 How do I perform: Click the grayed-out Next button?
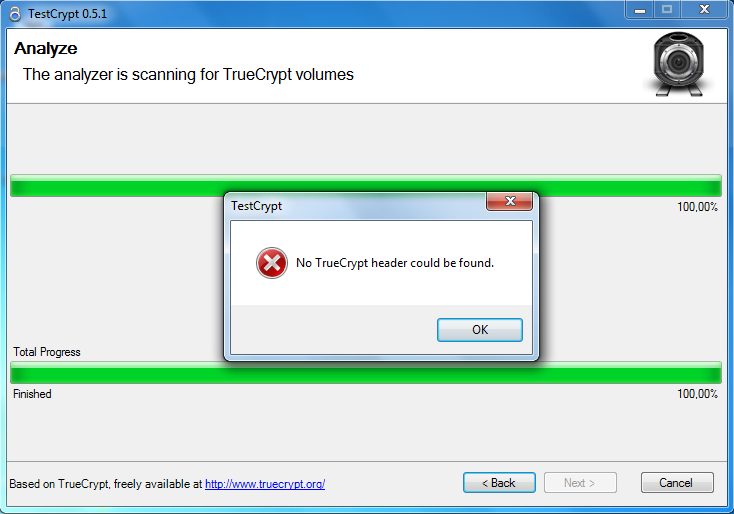click(580, 483)
